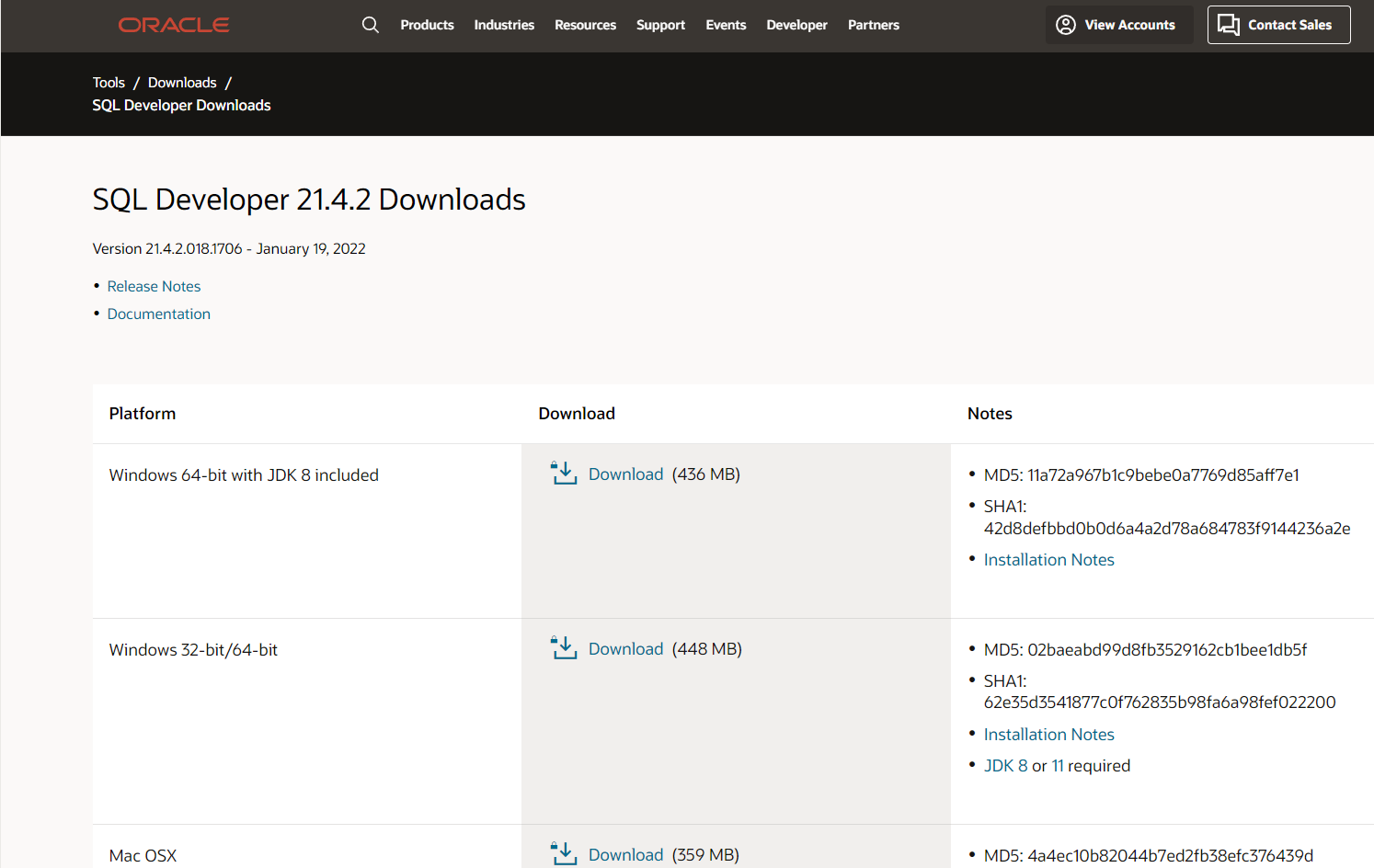Open the Release Notes link
The height and width of the screenshot is (868, 1374).
coord(154,286)
